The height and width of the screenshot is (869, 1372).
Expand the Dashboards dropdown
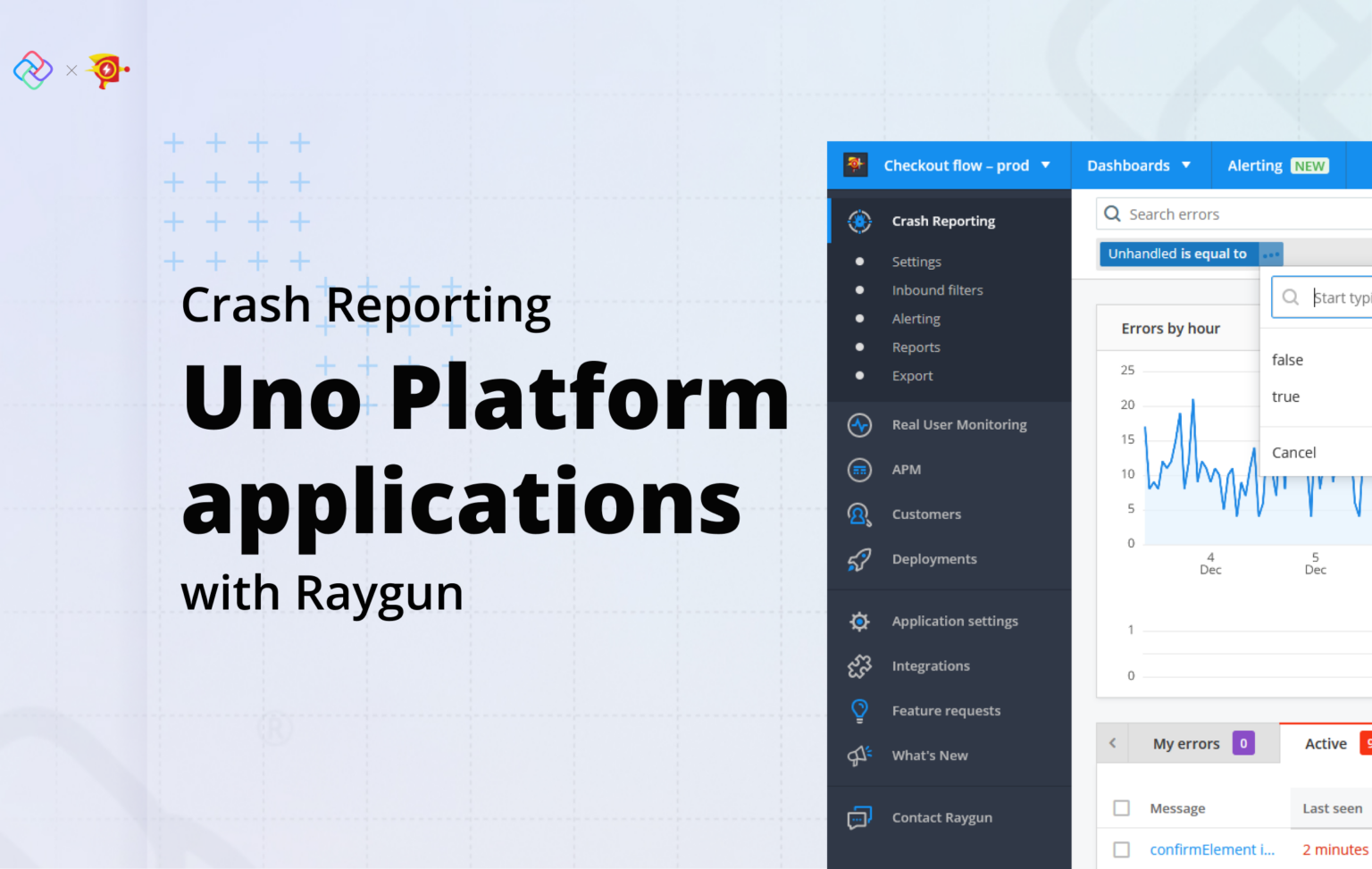pyautogui.click(x=1138, y=165)
